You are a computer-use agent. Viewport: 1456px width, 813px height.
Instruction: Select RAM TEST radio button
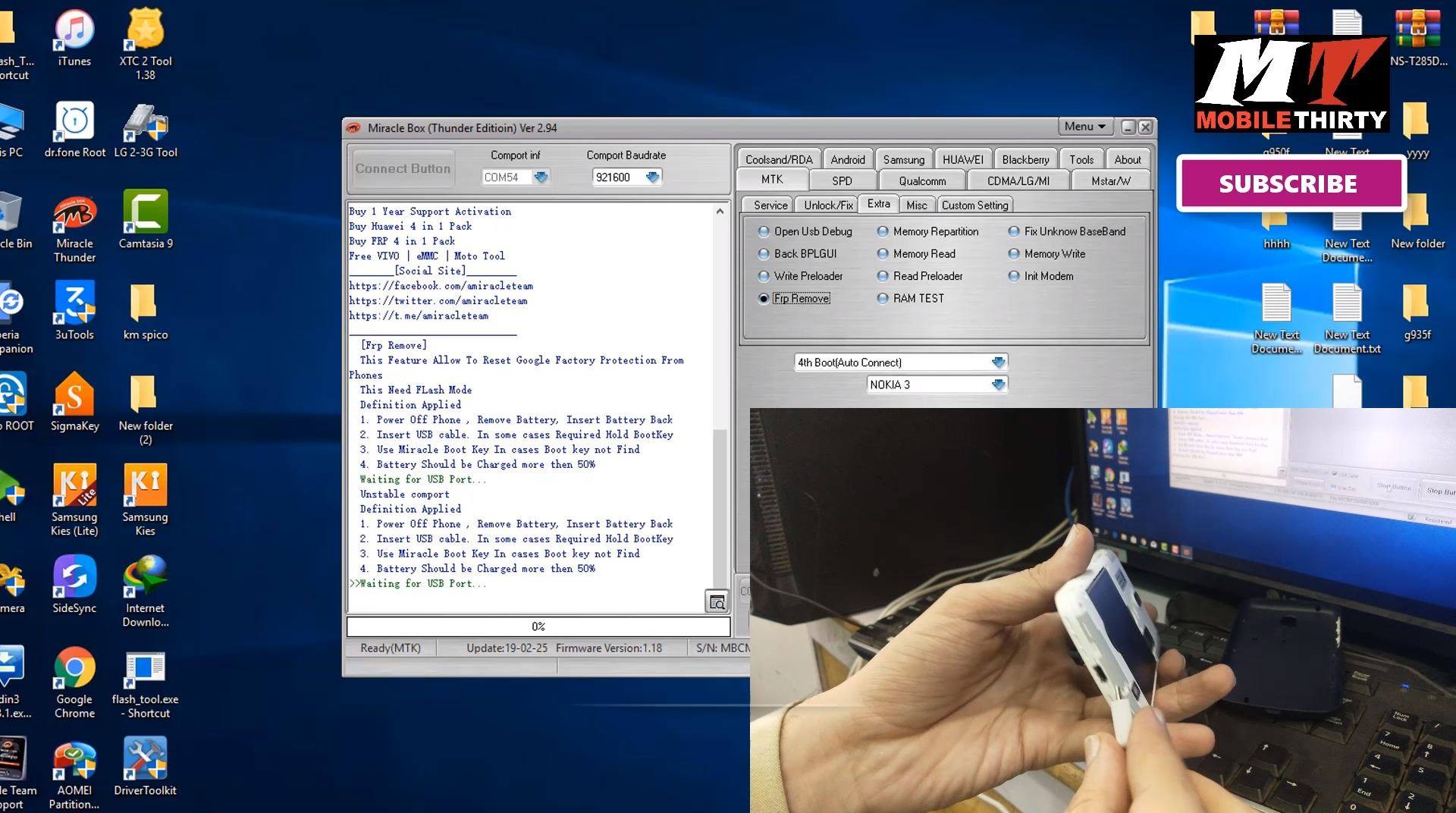(911, 298)
